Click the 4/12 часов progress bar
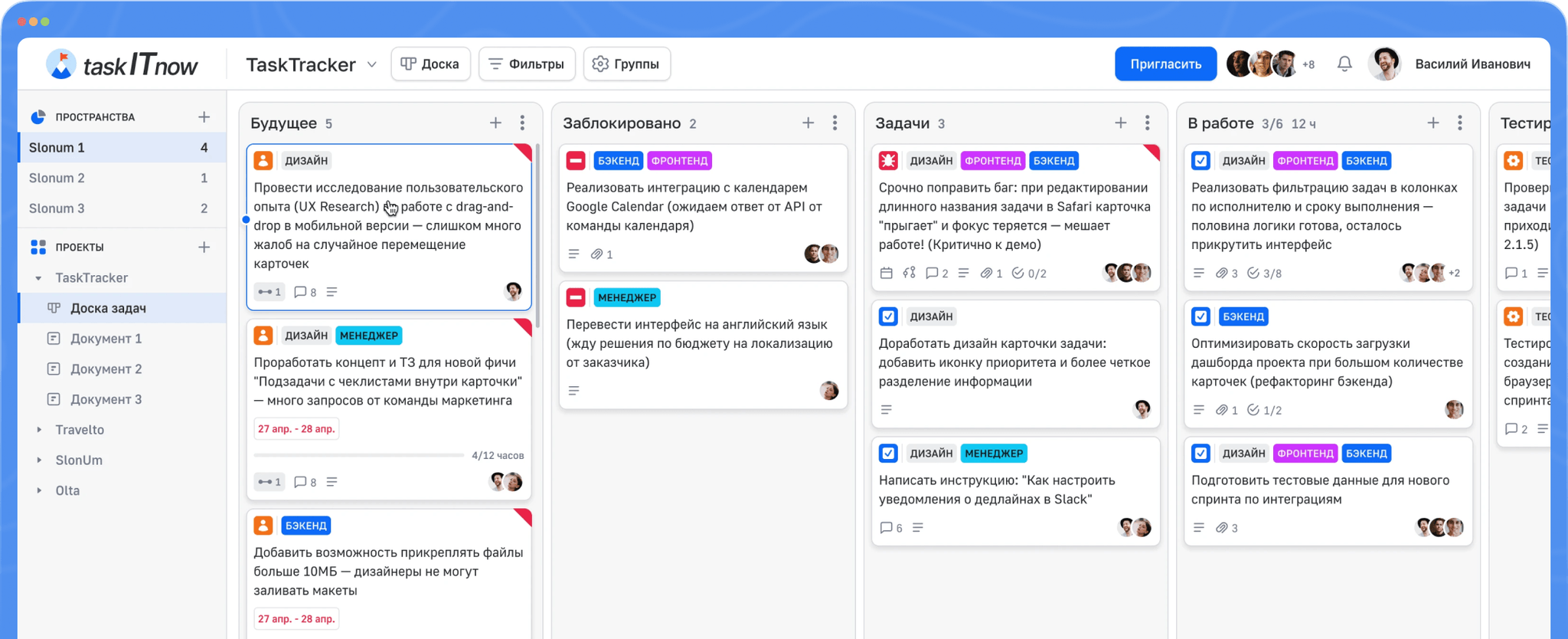Image resolution: width=1568 pixels, height=639 pixels. (x=358, y=455)
